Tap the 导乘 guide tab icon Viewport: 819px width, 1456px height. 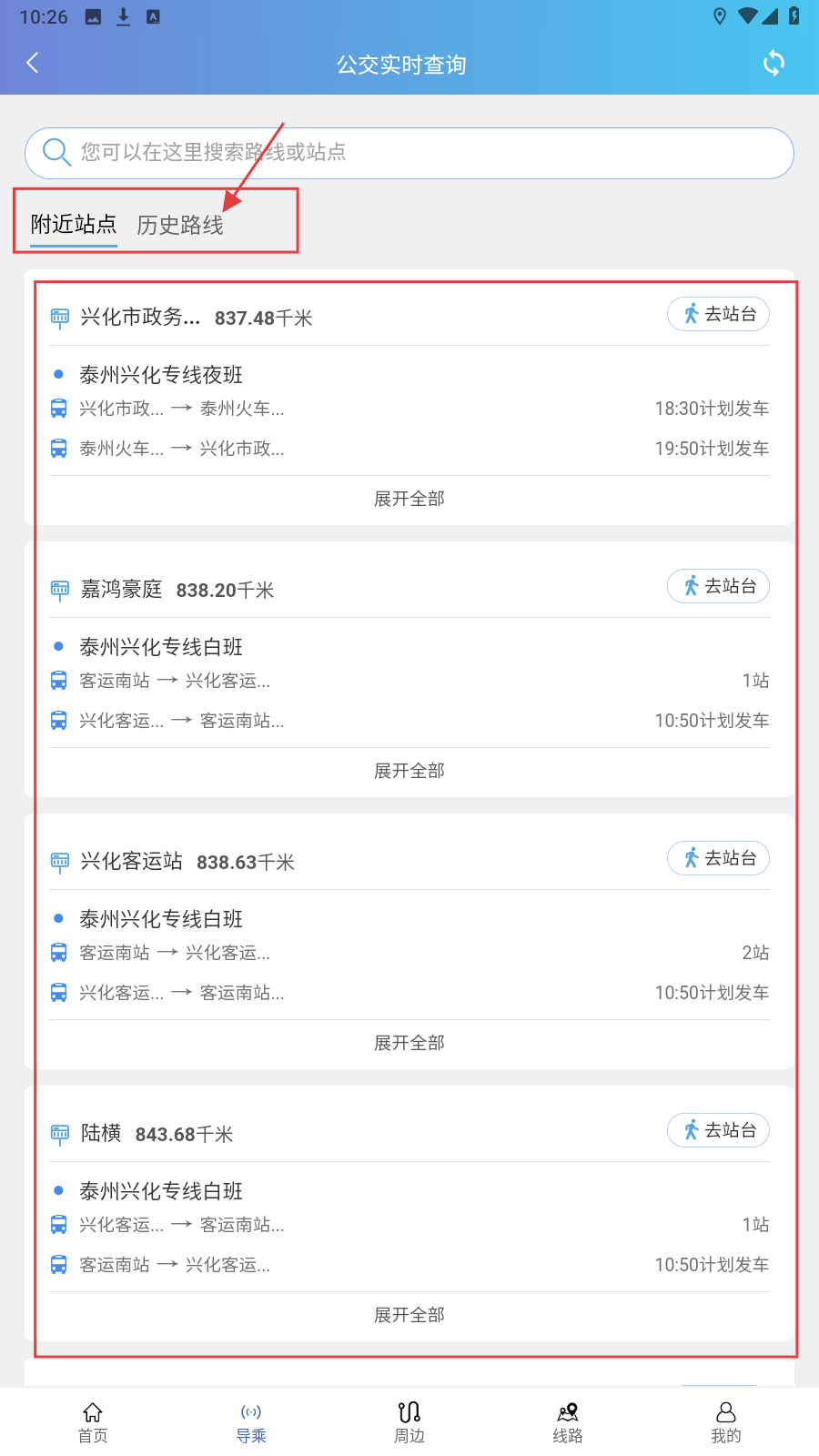251,1412
